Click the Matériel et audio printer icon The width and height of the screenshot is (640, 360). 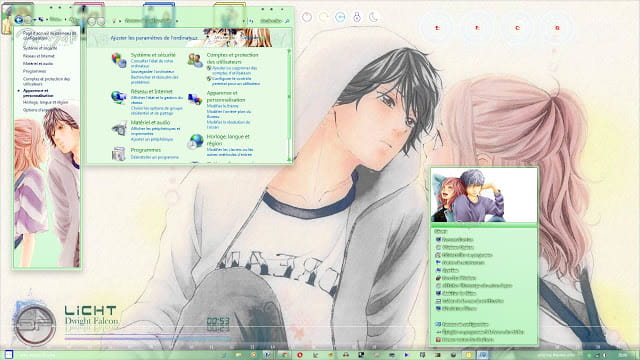tap(119, 128)
